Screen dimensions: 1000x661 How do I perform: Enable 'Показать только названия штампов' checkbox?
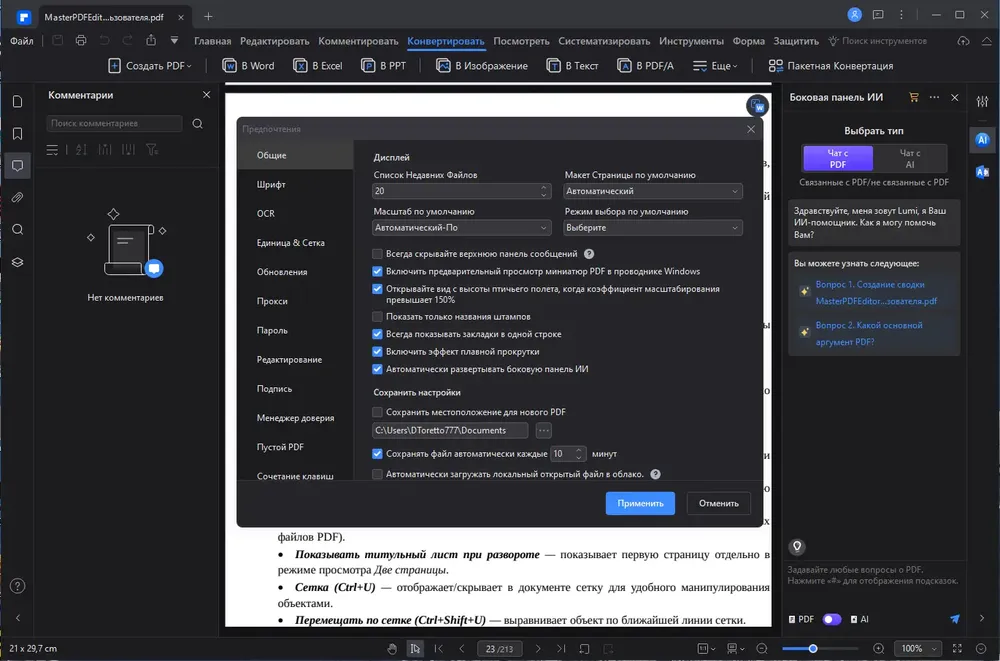coord(378,316)
